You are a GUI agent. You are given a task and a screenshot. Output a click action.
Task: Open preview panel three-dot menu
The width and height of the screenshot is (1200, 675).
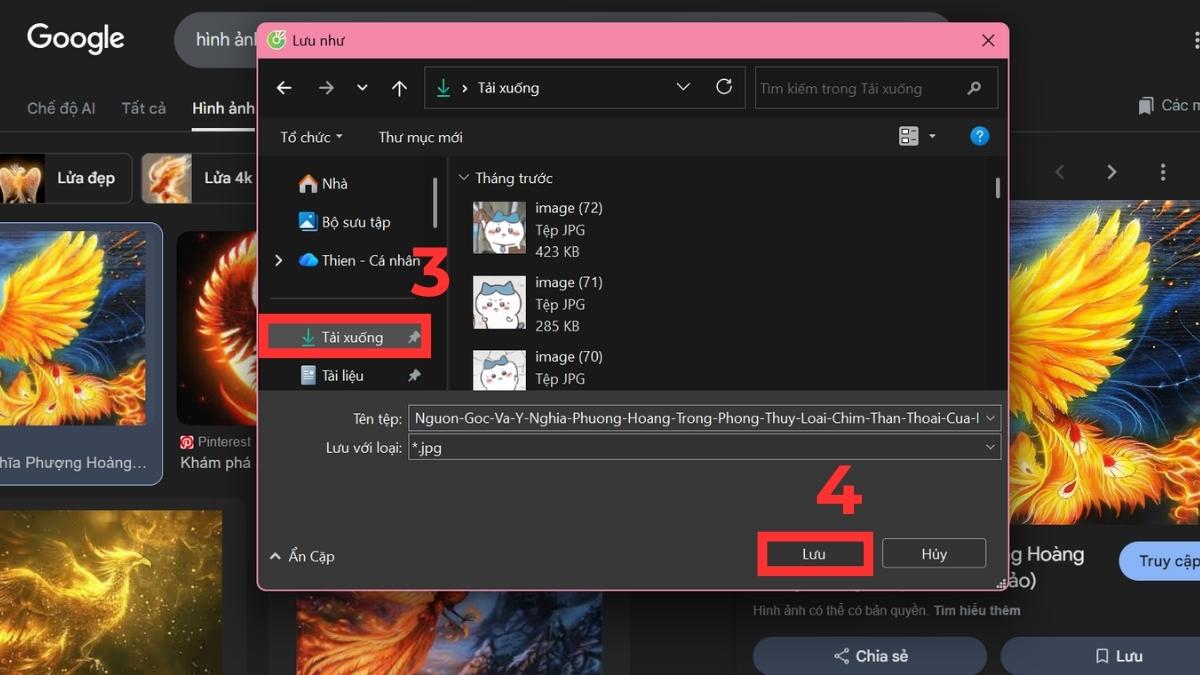(x=1162, y=172)
